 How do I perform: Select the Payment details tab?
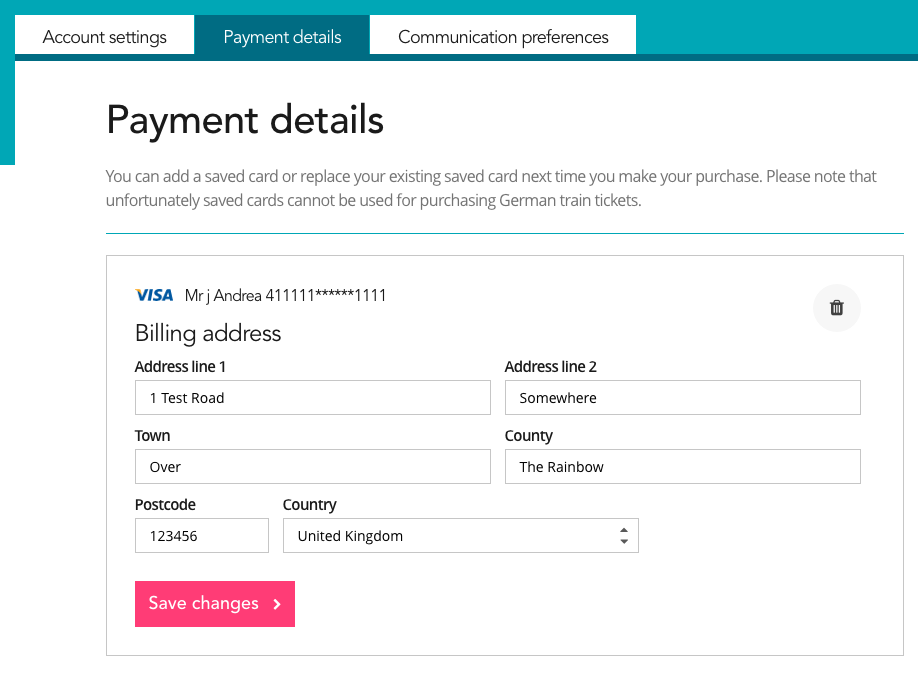[281, 37]
